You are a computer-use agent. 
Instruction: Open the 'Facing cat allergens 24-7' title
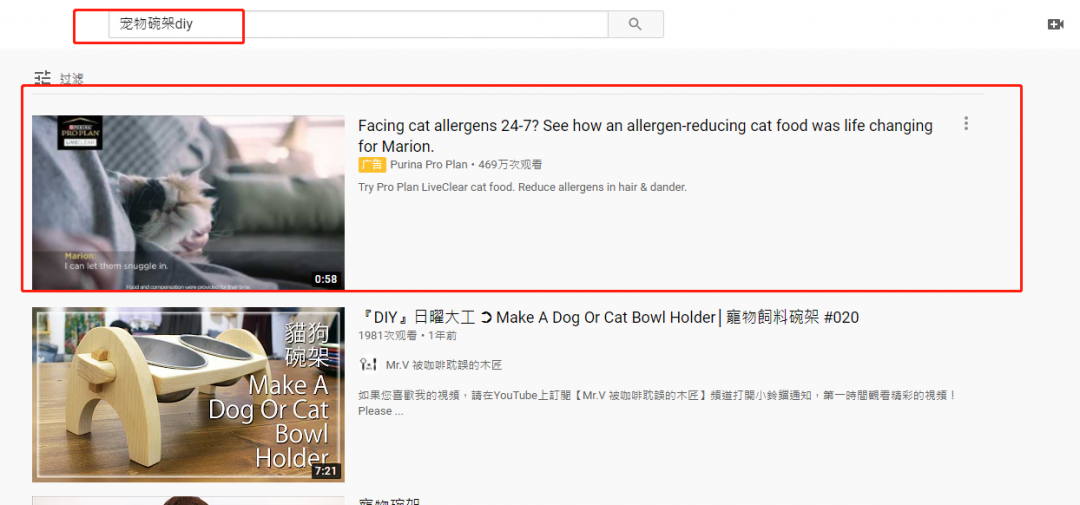point(645,136)
